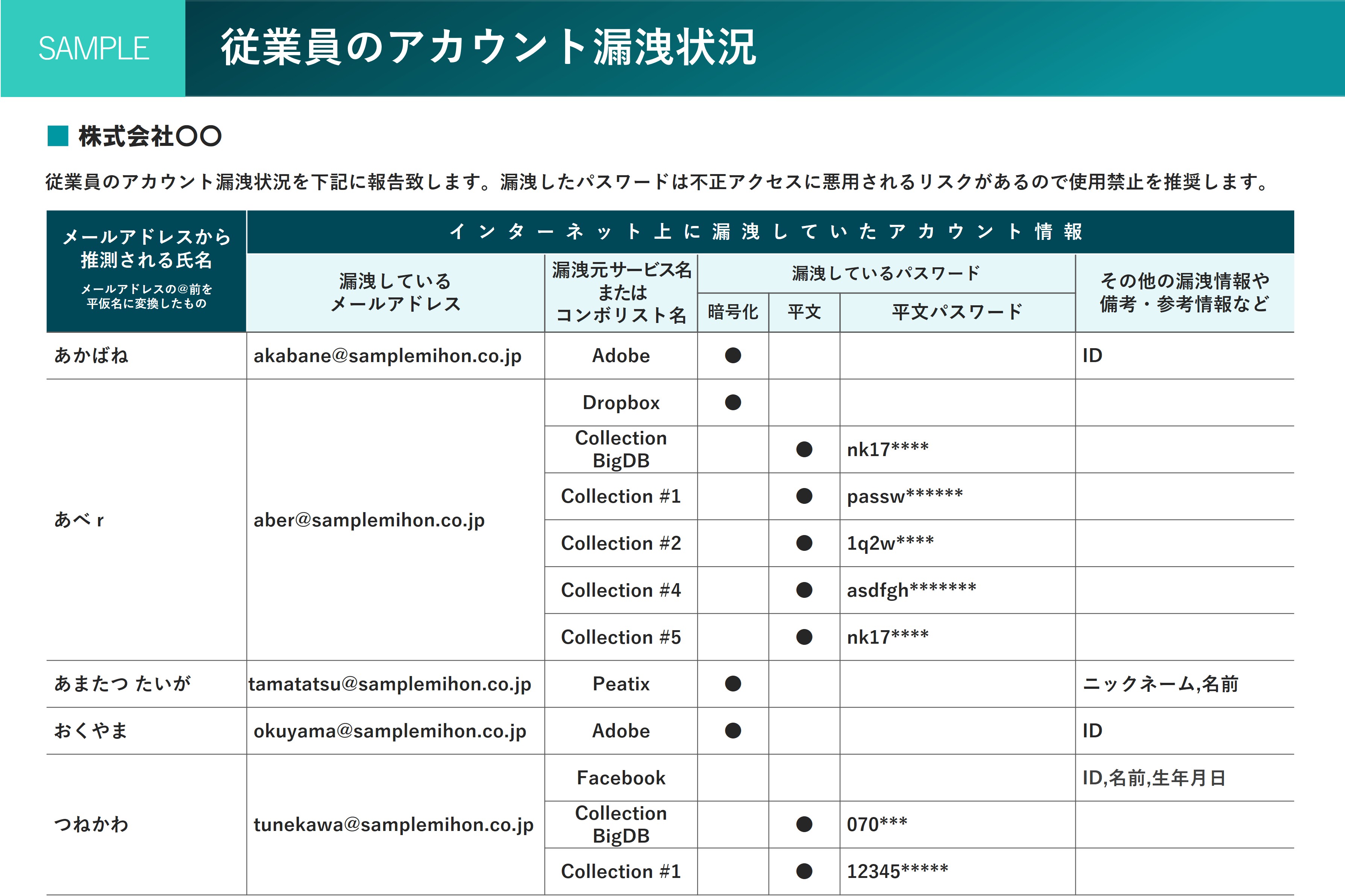Click aber's Collection BigDB service cell
The height and width of the screenshot is (896, 1345).
click(x=621, y=449)
